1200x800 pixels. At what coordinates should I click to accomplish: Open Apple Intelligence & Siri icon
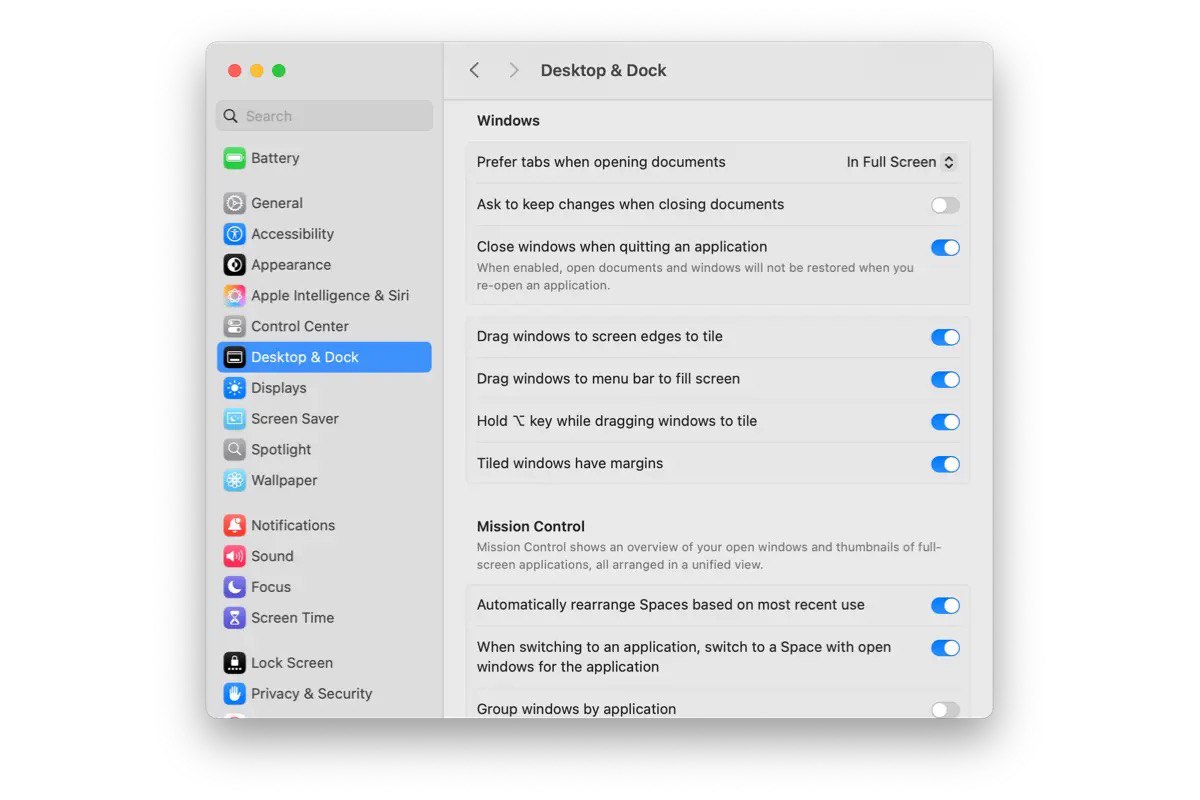[235, 296]
